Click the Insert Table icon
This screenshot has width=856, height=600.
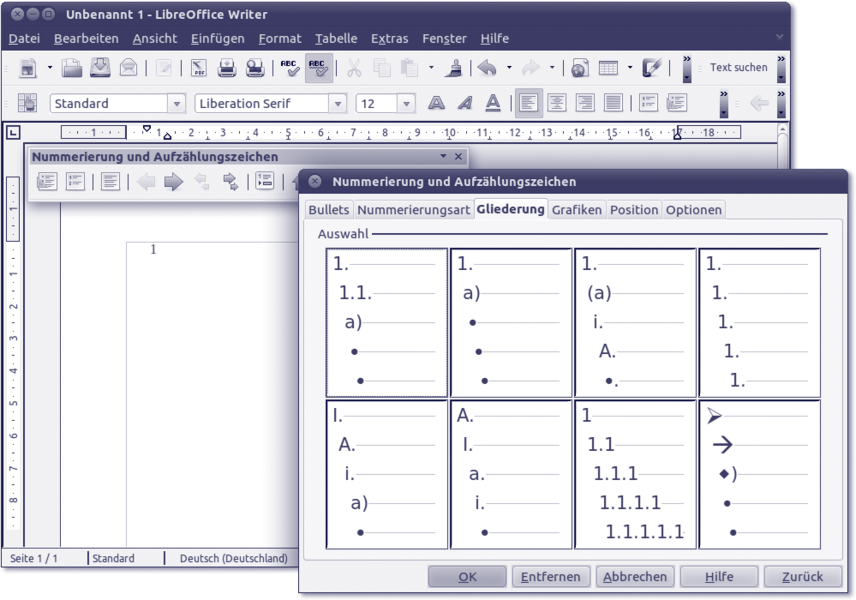click(x=608, y=68)
